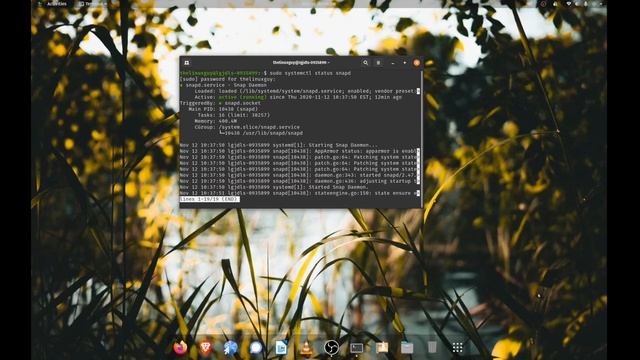This screenshot has height=360, width=640.
Task: Click the 'TriggeredBy: snapd.socket' line
Action: [220, 103]
